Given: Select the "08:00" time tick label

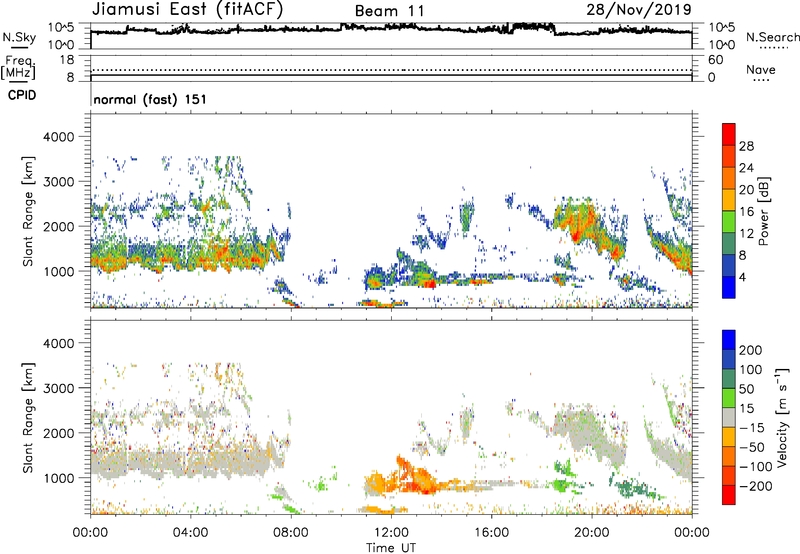Looking at the screenshot, I should pyautogui.click(x=291, y=533).
